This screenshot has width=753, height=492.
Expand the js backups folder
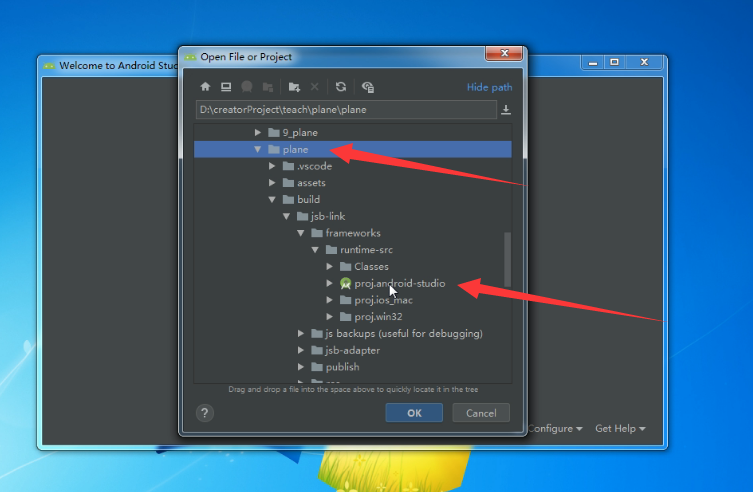[x=301, y=334]
